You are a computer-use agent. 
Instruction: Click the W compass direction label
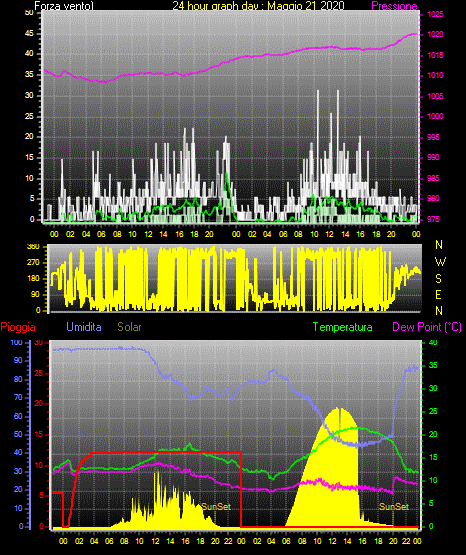440,262
